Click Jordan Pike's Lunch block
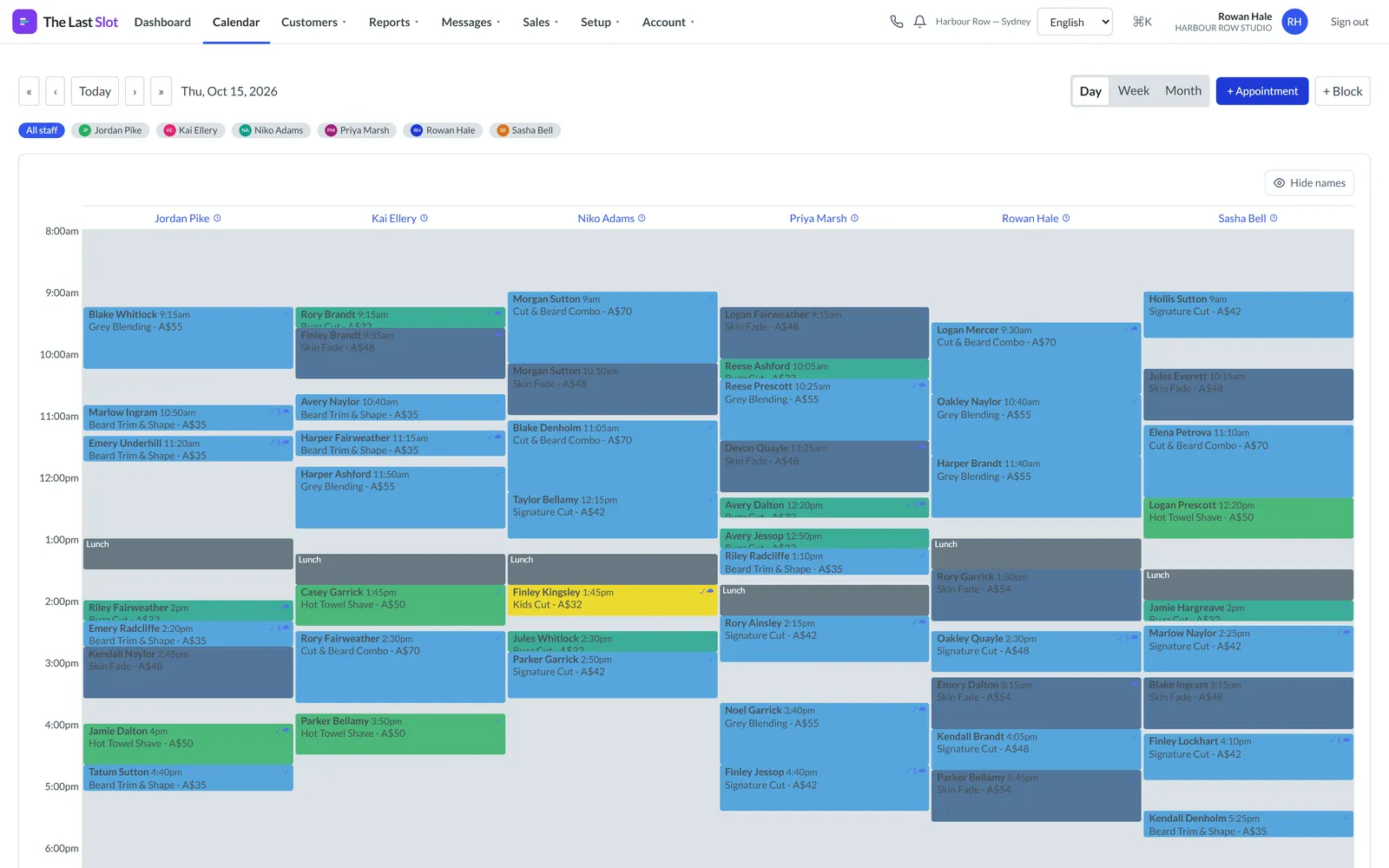Image resolution: width=1389 pixels, height=868 pixels. (x=188, y=554)
